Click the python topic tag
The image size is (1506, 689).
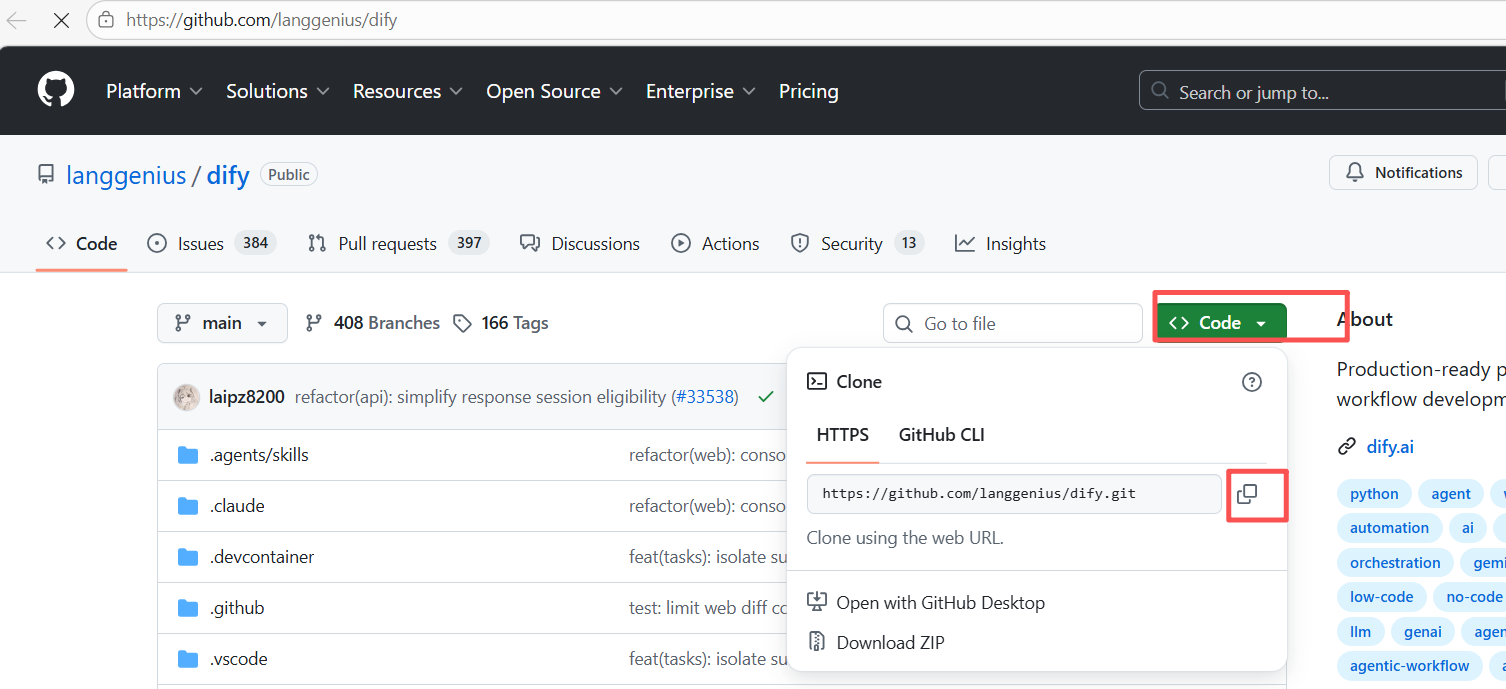(x=1374, y=494)
